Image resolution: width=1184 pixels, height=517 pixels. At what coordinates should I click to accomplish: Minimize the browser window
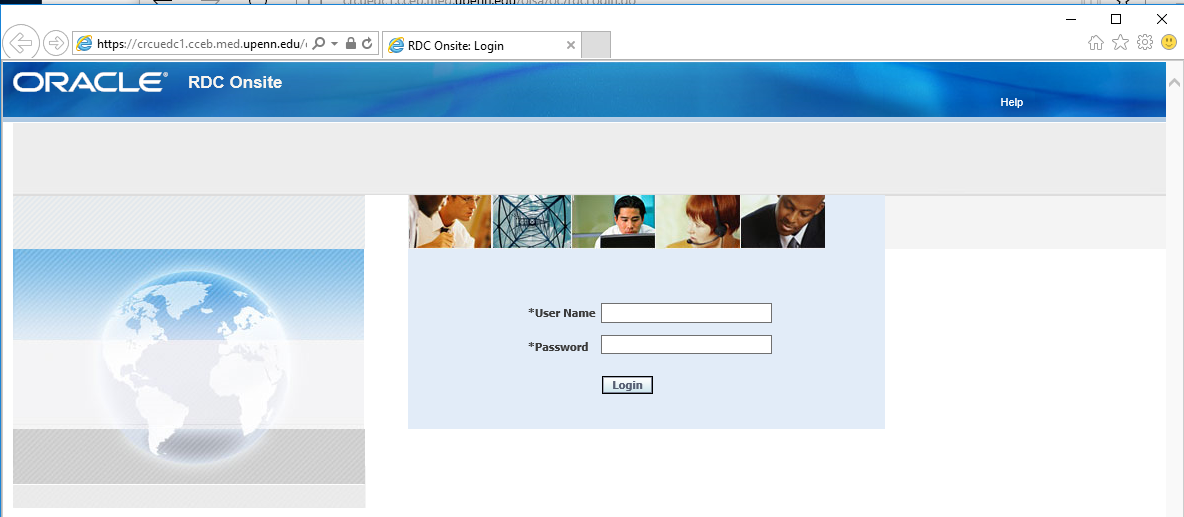point(1070,19)
